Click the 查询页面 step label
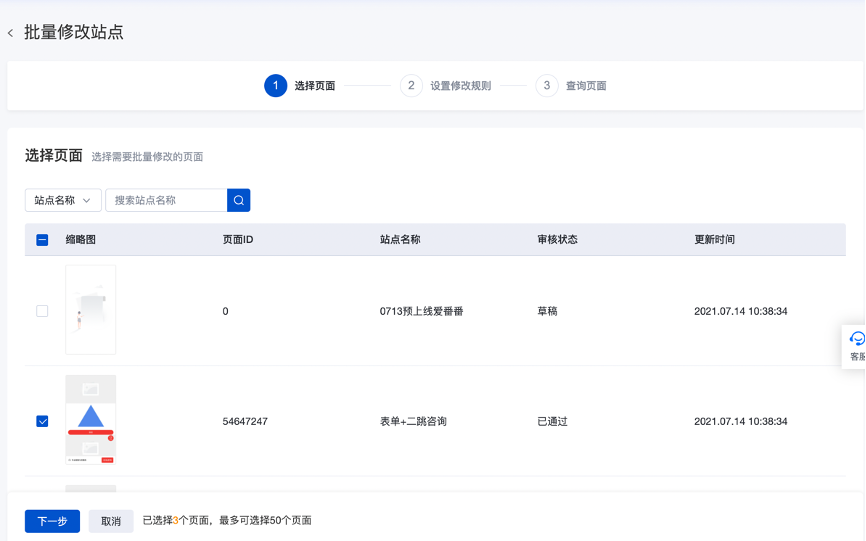Viewport: 866px width, 541px height. click(586, 86)
